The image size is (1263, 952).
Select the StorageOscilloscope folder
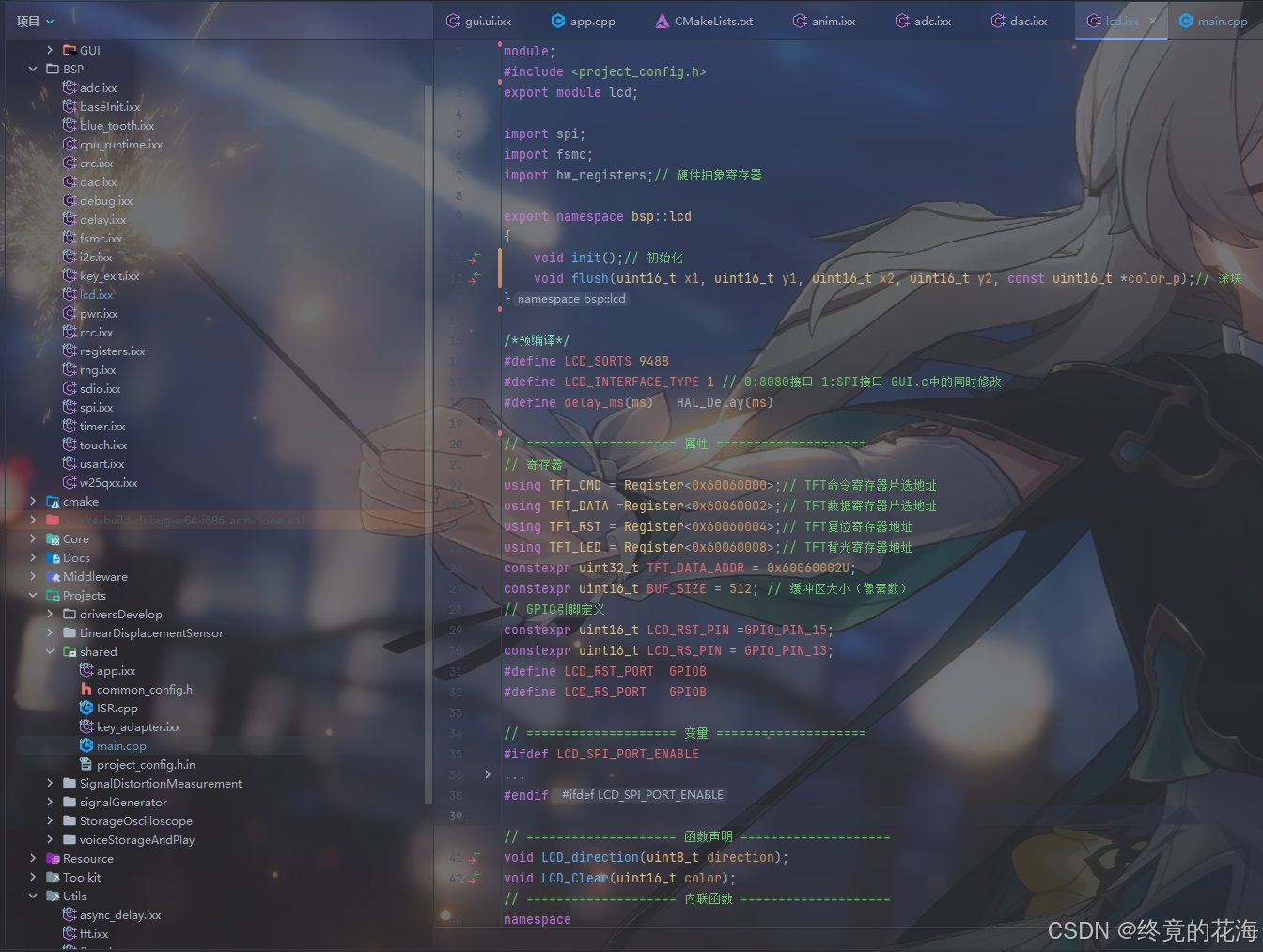click(x=136, y=820)
